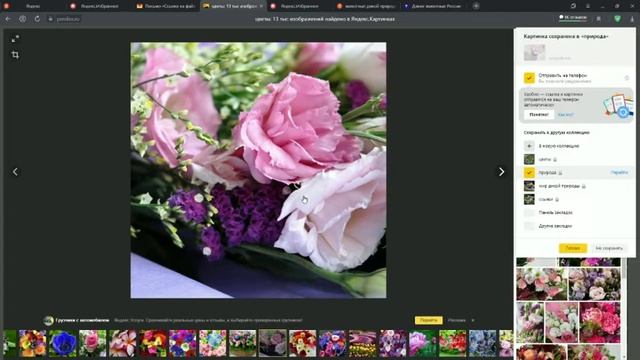Viewport: 640px width, 360px height.
Task: Click the 'Не сохранять' button
Action: (x=609, y=248)
